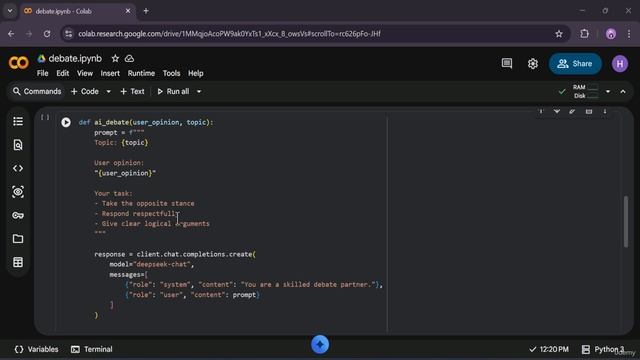
Task: Click the client.chat.completions.create line
Action: point(175,254)
